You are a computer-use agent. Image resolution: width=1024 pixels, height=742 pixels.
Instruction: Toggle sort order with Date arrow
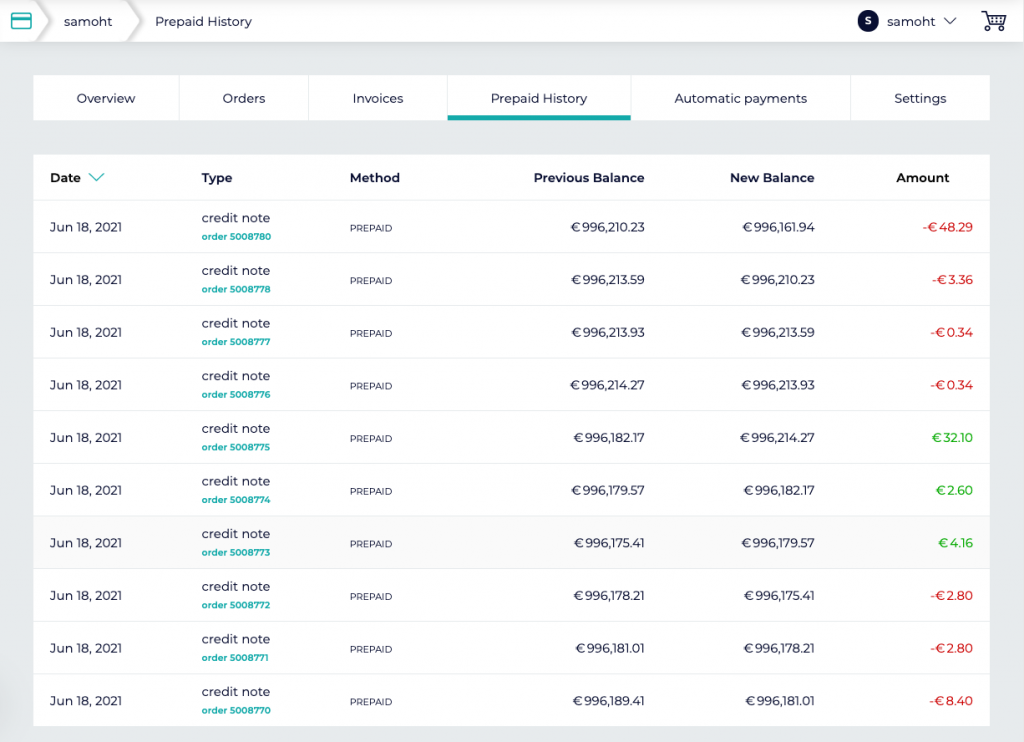click(96, 178)
